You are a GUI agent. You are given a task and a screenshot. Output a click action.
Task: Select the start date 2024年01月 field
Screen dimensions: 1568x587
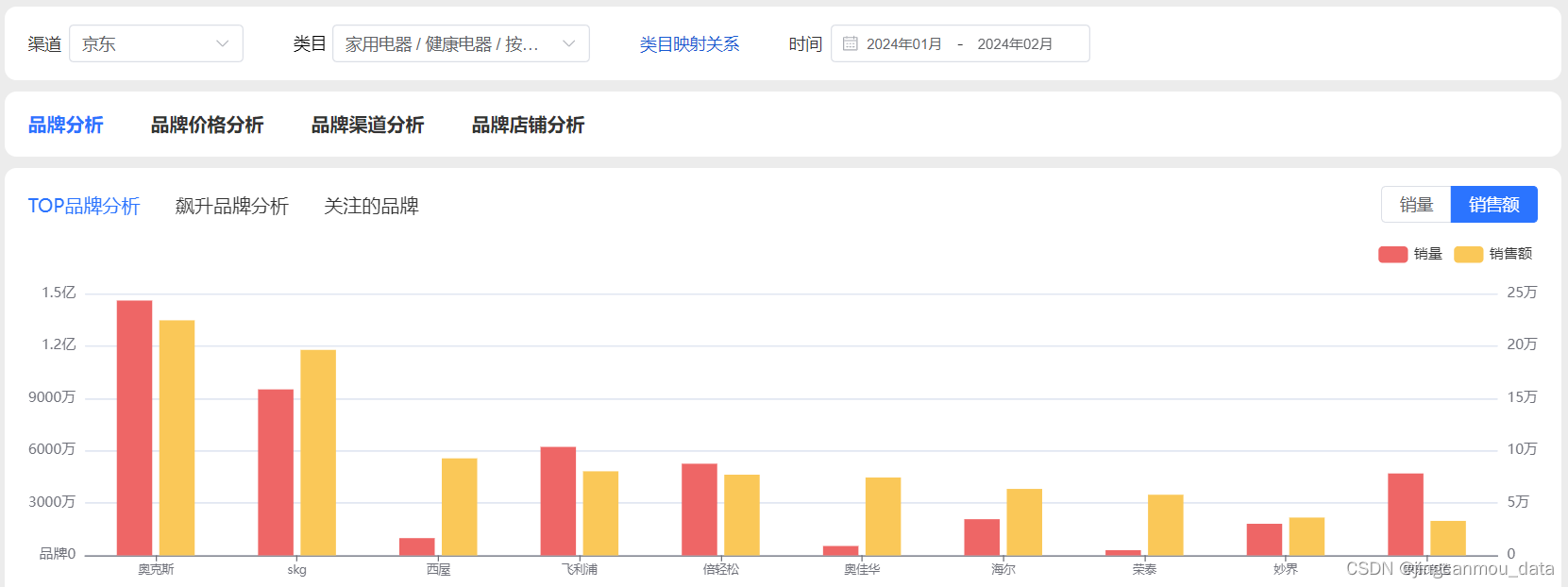903,44
